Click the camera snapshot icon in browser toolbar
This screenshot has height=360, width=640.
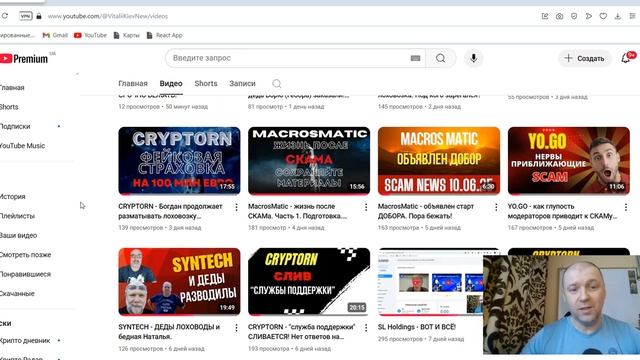click(560, 16)
